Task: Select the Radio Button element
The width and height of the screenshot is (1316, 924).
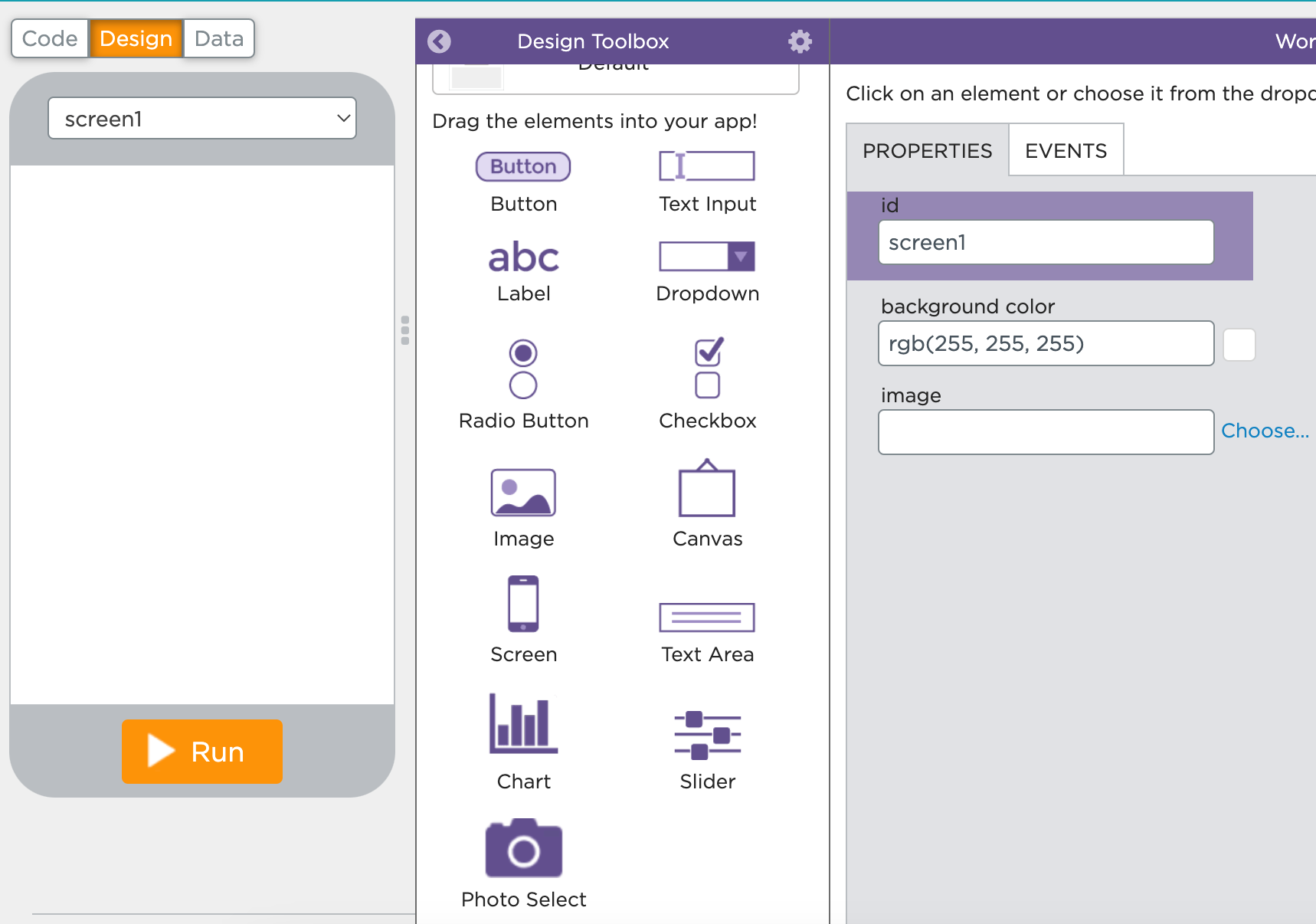Action: [x=523, y=370]
